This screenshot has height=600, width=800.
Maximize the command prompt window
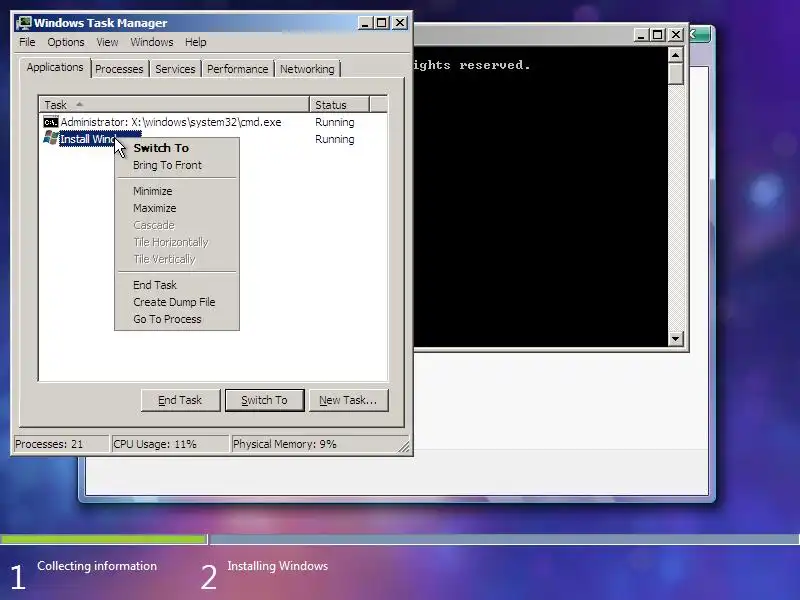(658, 35)
